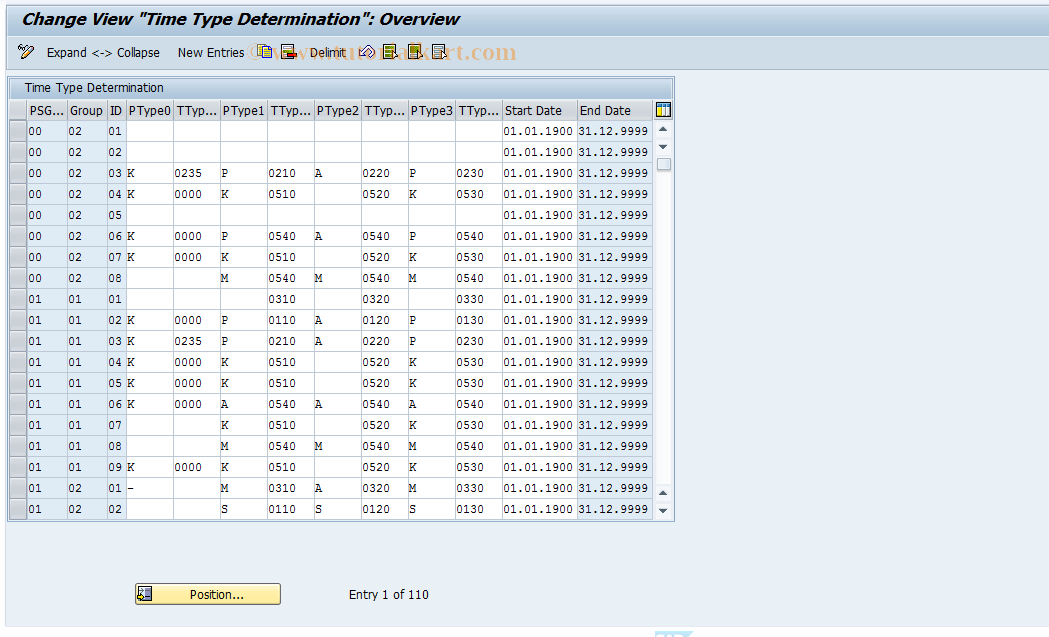The image size is (1049, 637).
Task: Click TType 0110 in row 01 01 02
Action: [290, 320]
